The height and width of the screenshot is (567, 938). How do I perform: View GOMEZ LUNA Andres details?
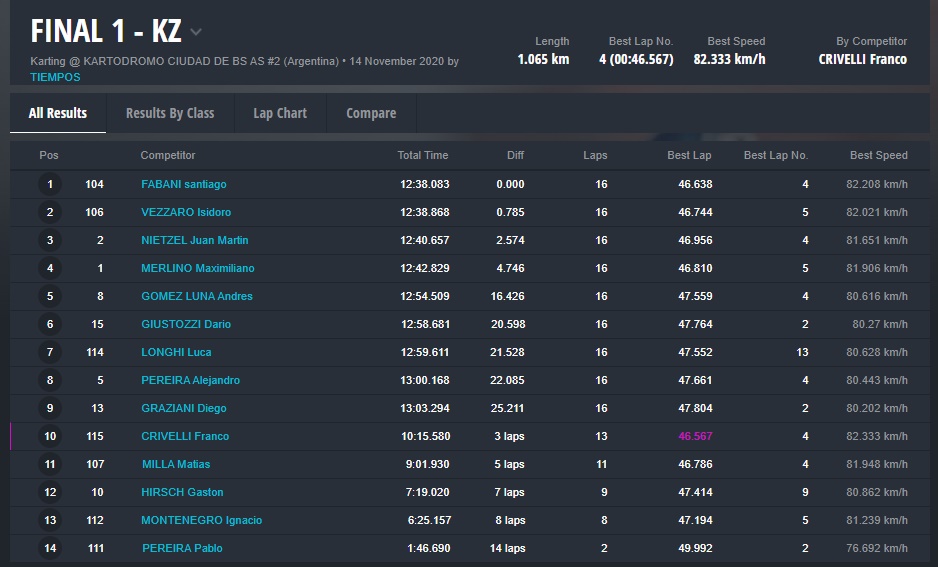pos(197,296)
